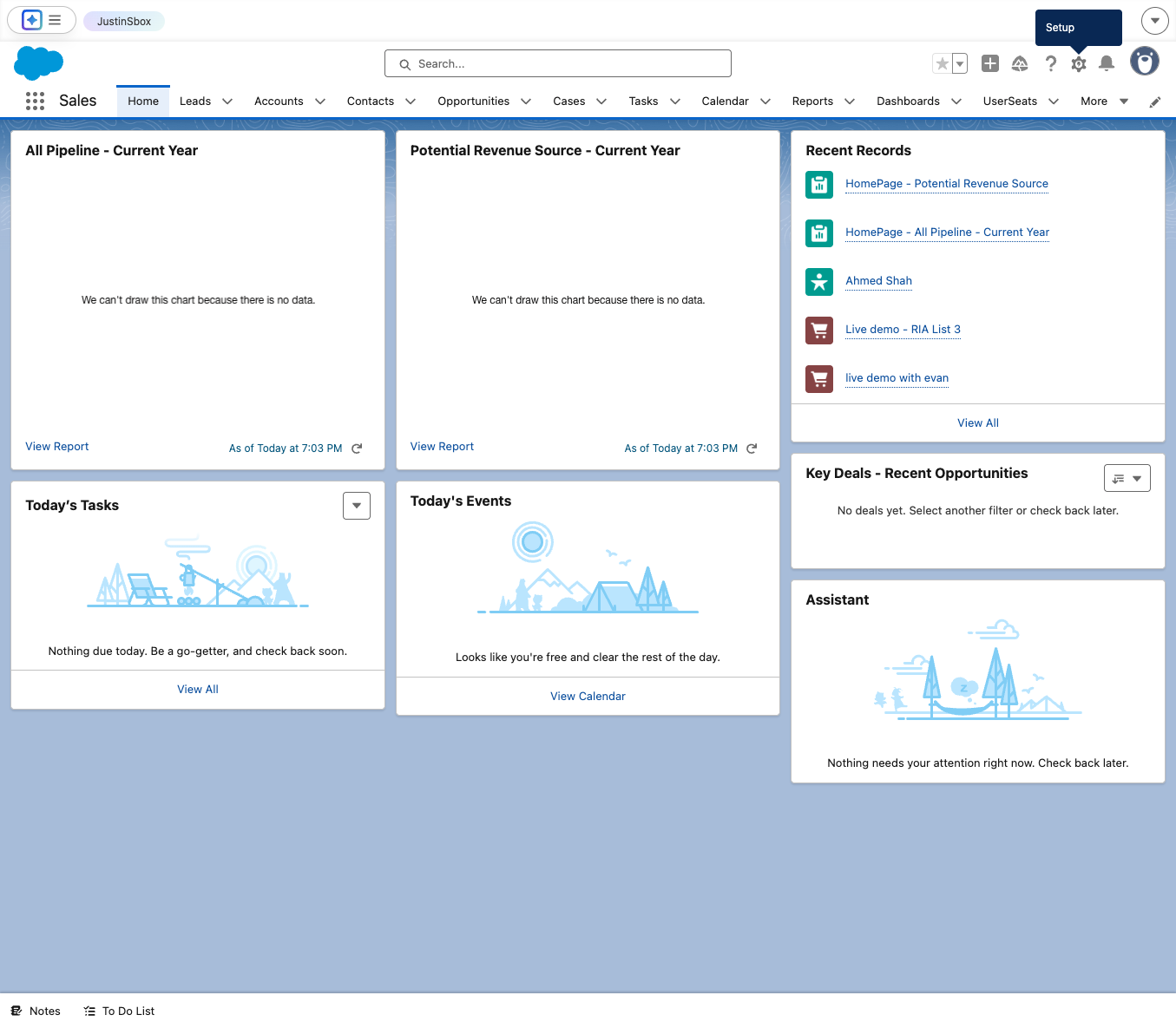Click the sparkle icon menu in the top bar
This screenshot has width=1176, height=1028.
point(42,20)
